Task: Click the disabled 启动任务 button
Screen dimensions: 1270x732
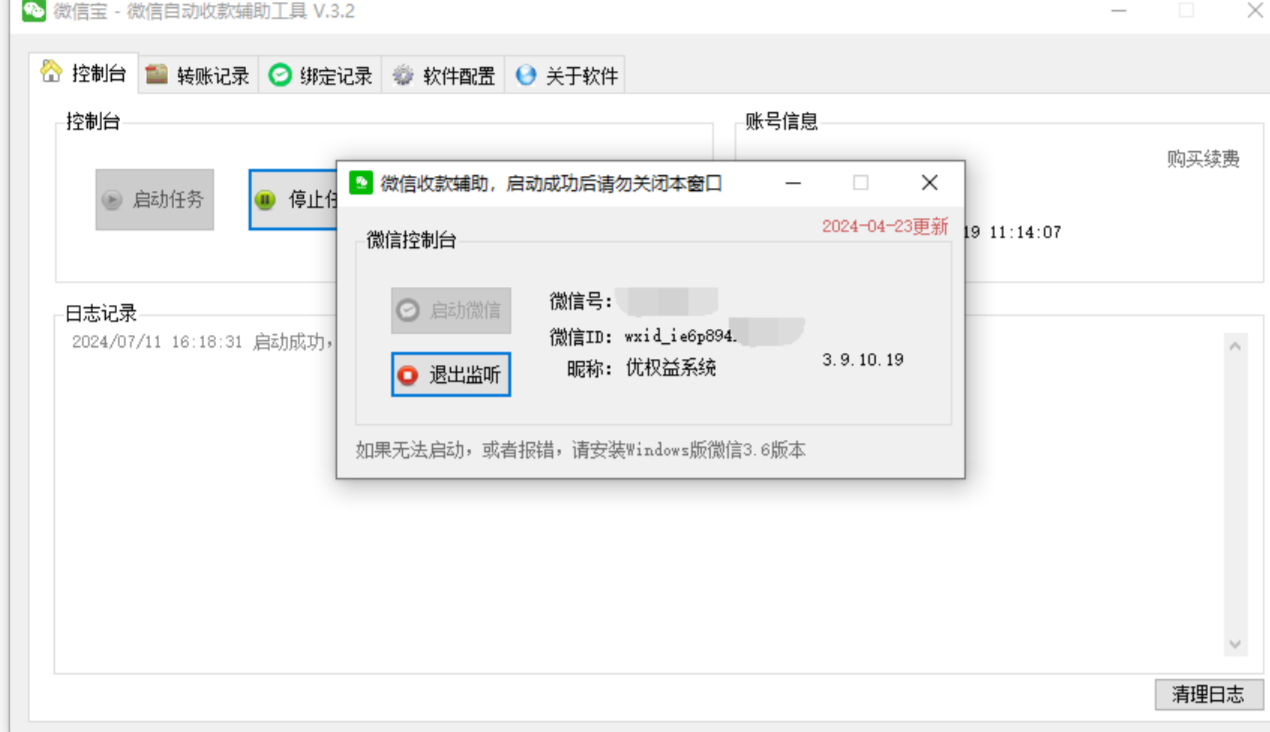Action: (x=155, y=199)
